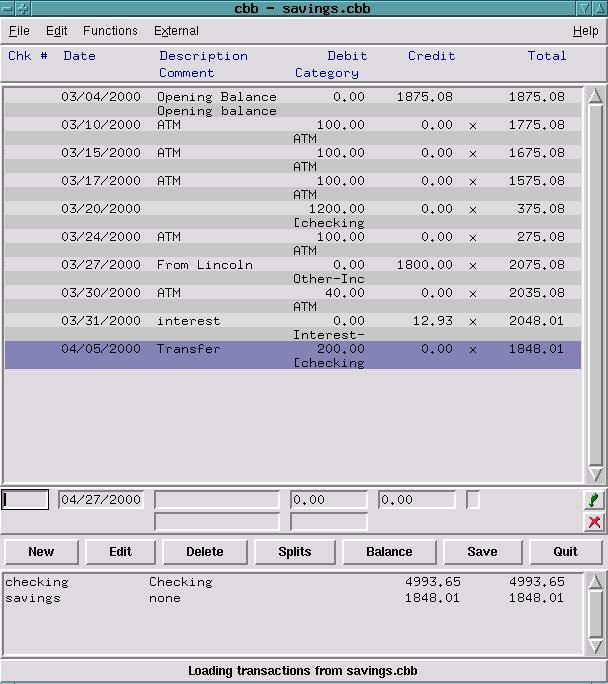Click the green checkmark accept-entry icon
This screenshot has height=684, width=608.
tap(594, 500)
